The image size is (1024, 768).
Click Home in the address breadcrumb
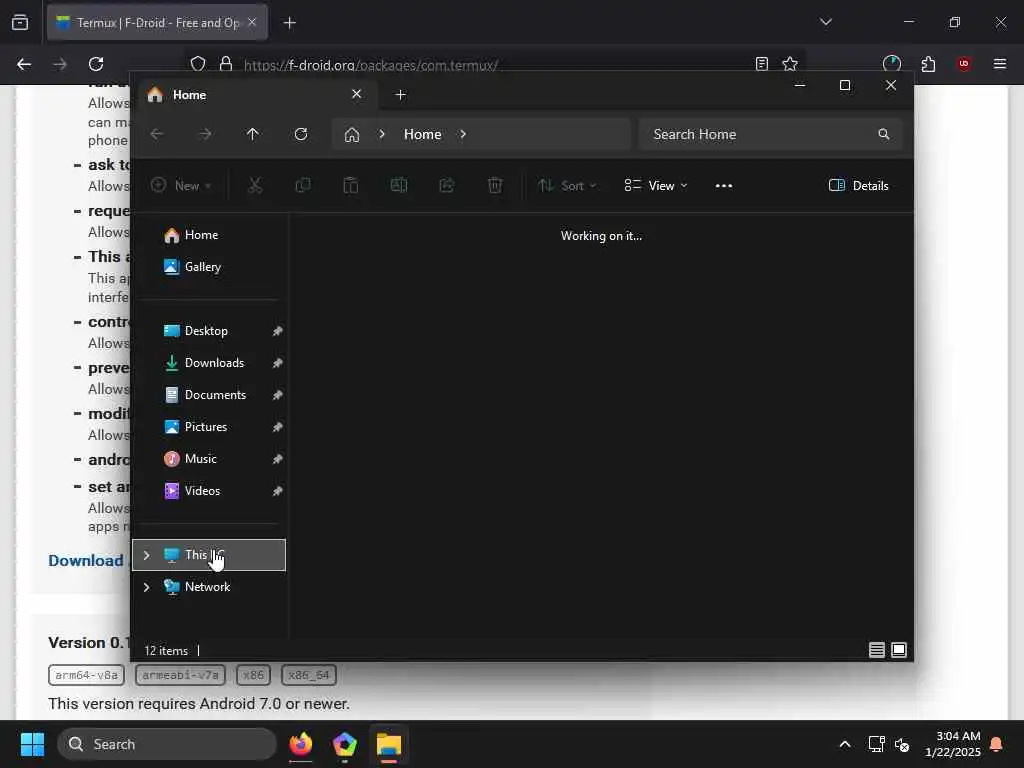coord(423,134)
